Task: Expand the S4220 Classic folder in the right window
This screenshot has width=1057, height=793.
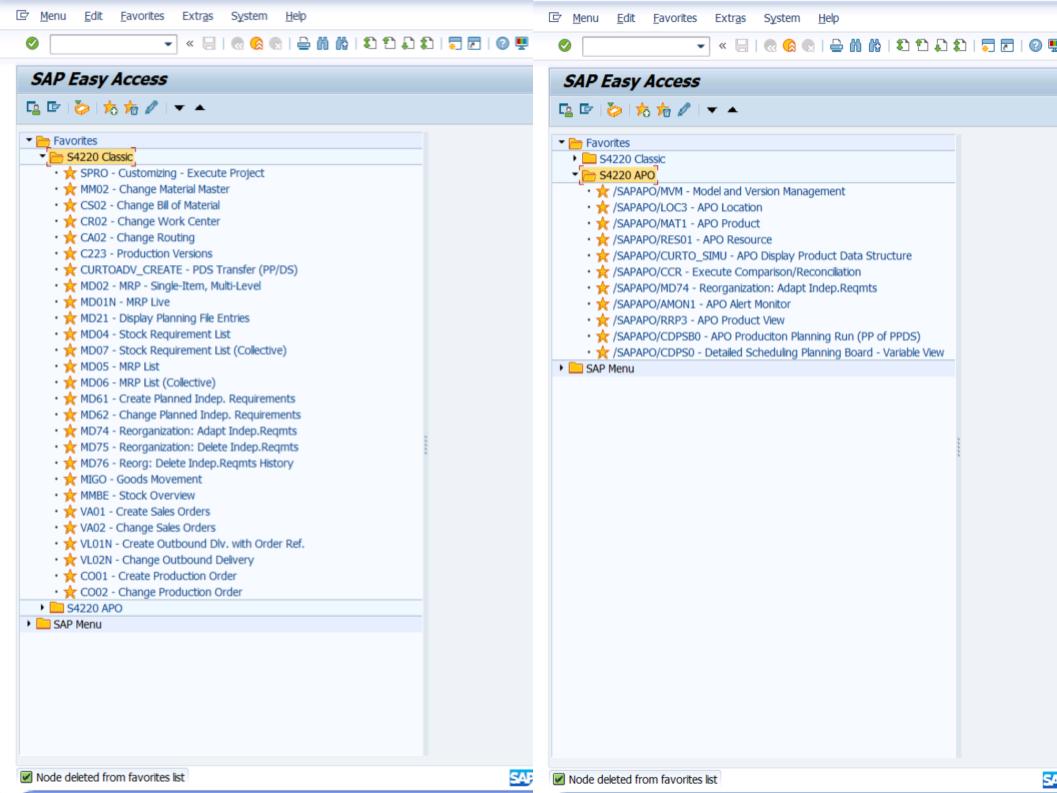Action: coord(575,158)
